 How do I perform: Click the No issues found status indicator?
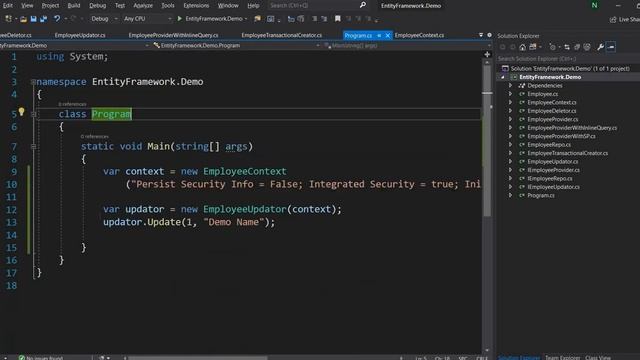click(x=40, y=358)
